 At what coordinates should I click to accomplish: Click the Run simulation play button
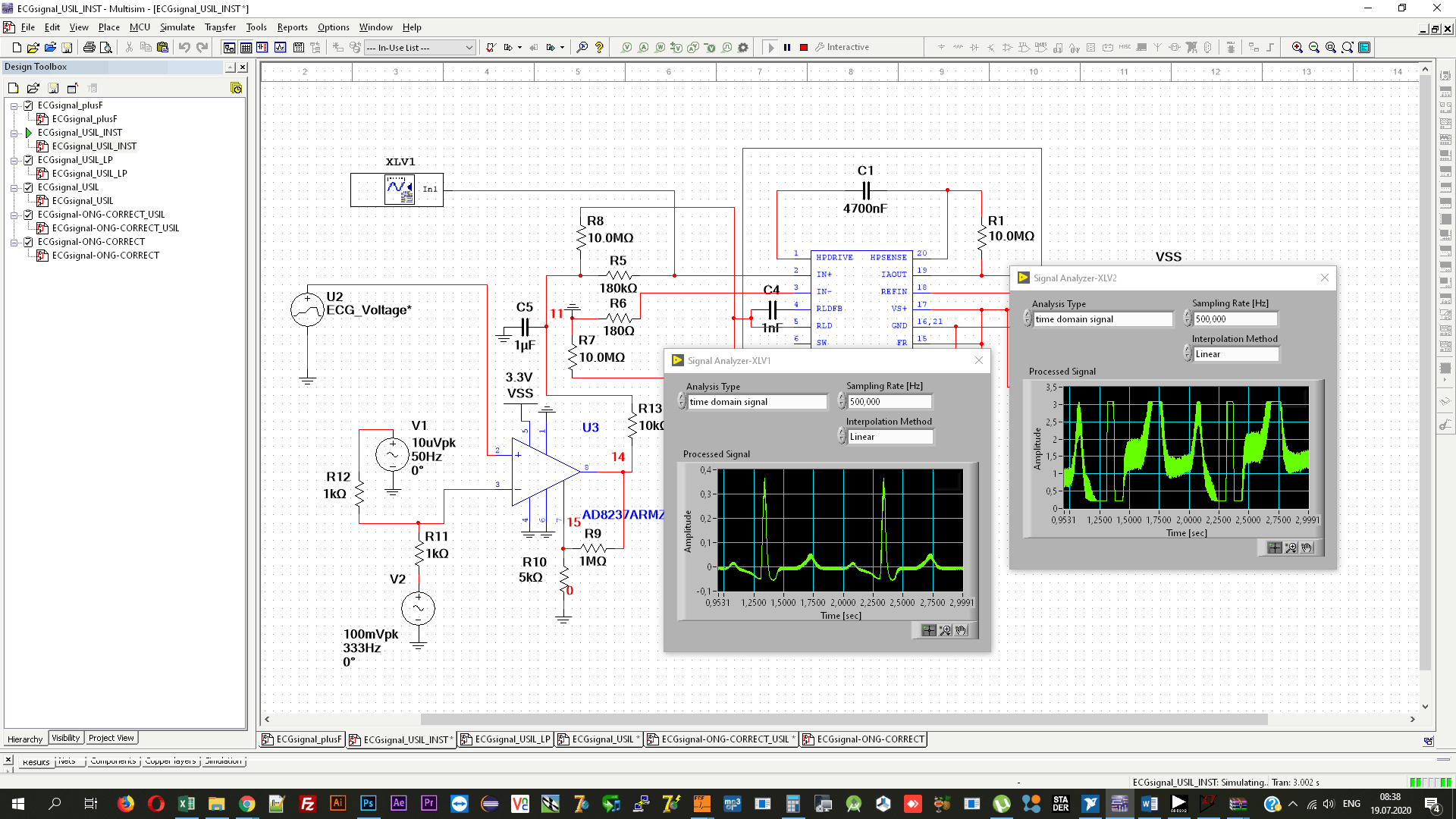[770, 47]
